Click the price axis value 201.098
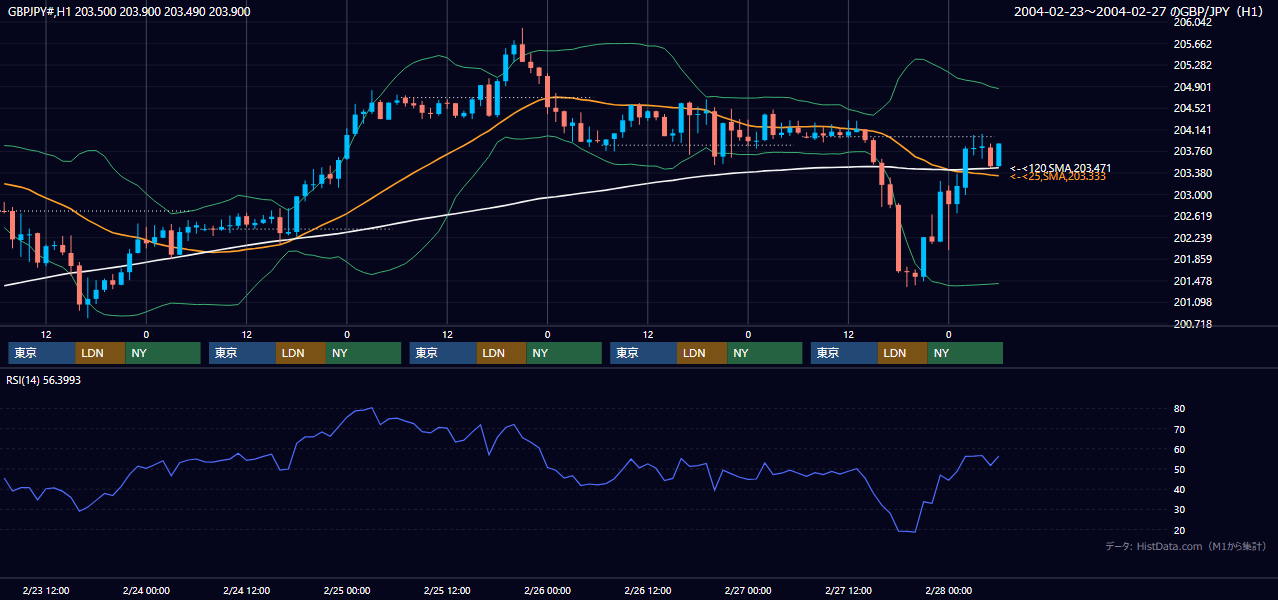1278x600 pixels. click(x=1192, y=303)
